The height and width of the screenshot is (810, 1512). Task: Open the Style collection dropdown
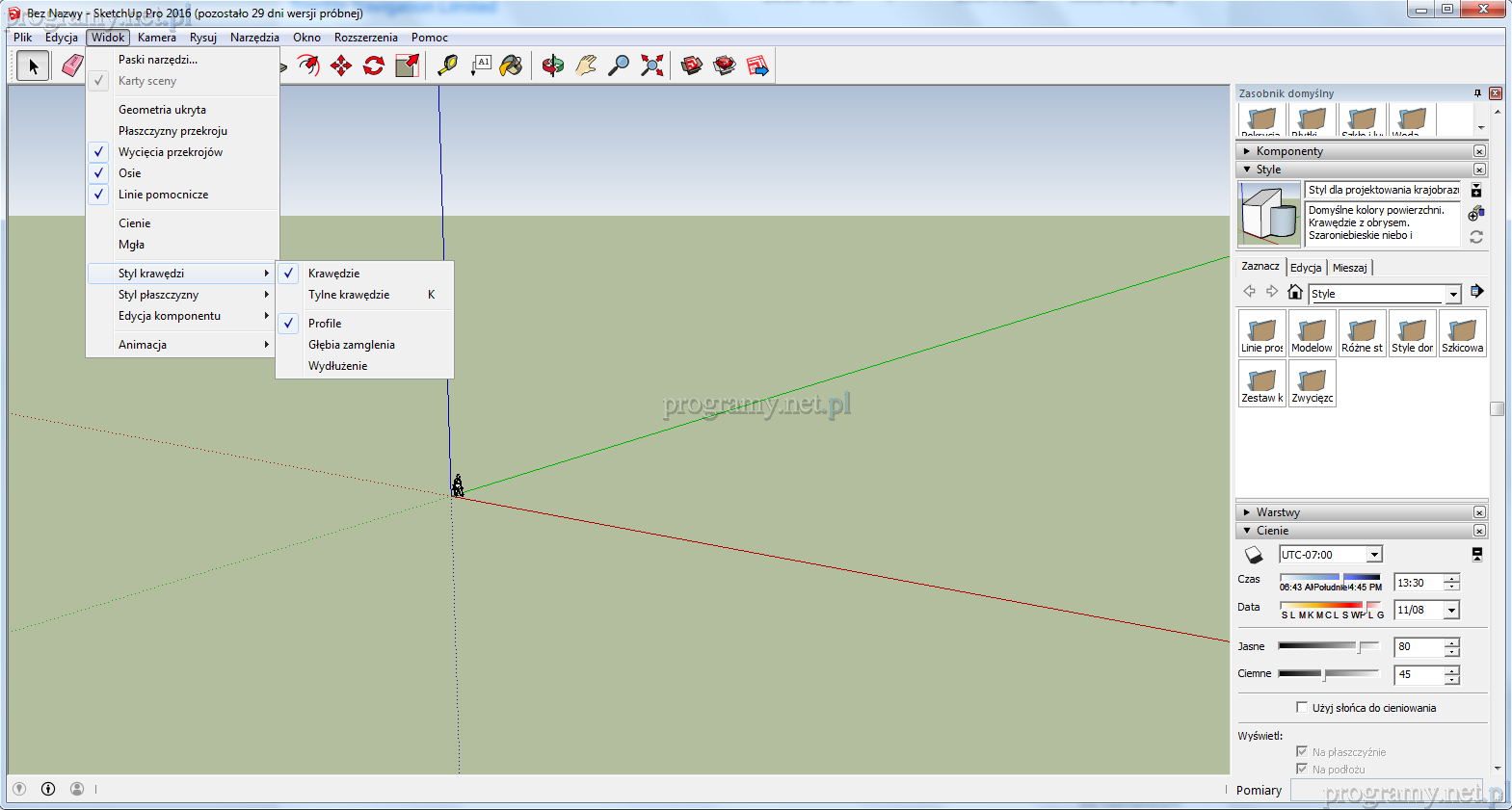[1453, 294]
